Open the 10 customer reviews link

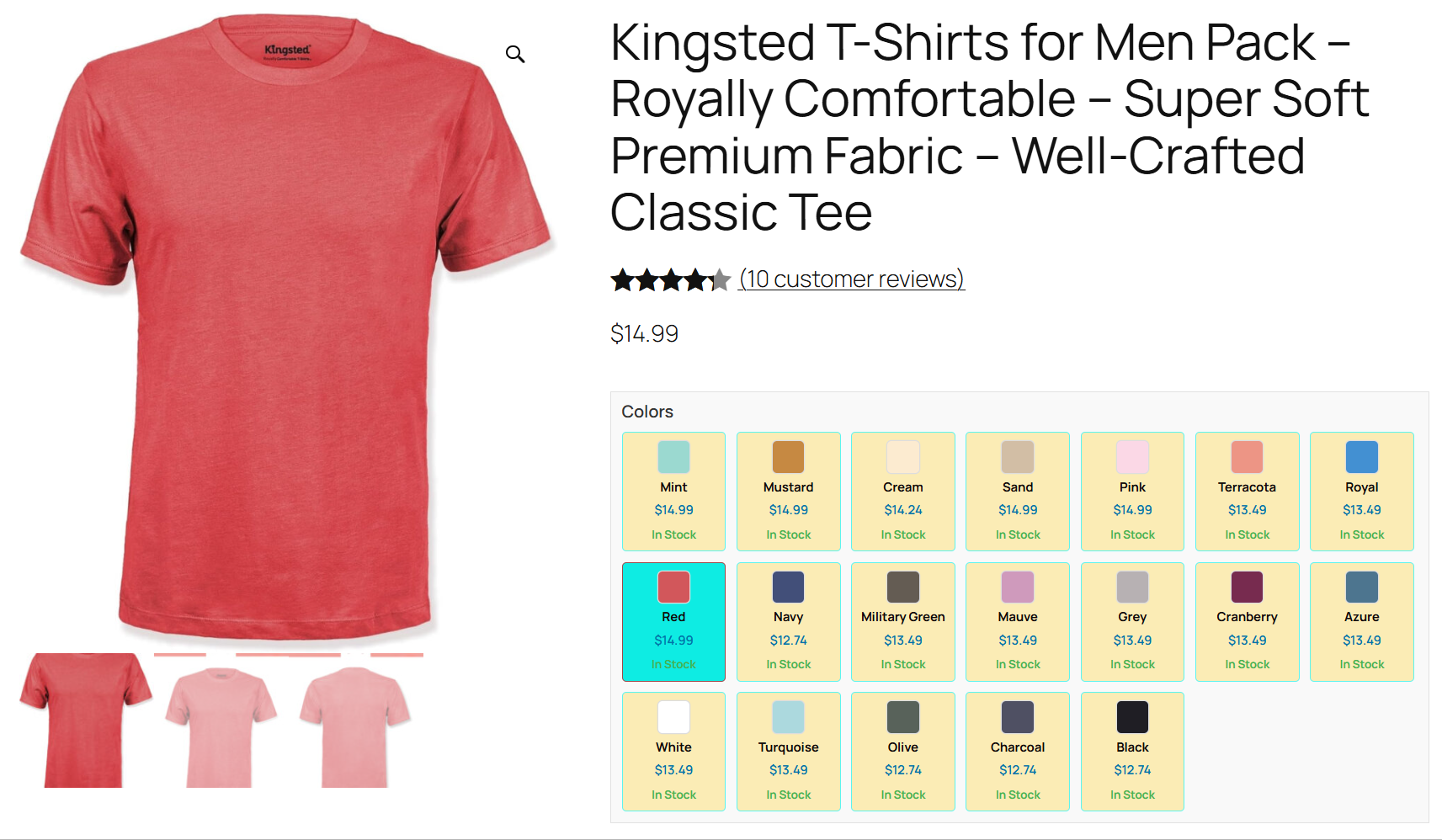pos(851,279)
